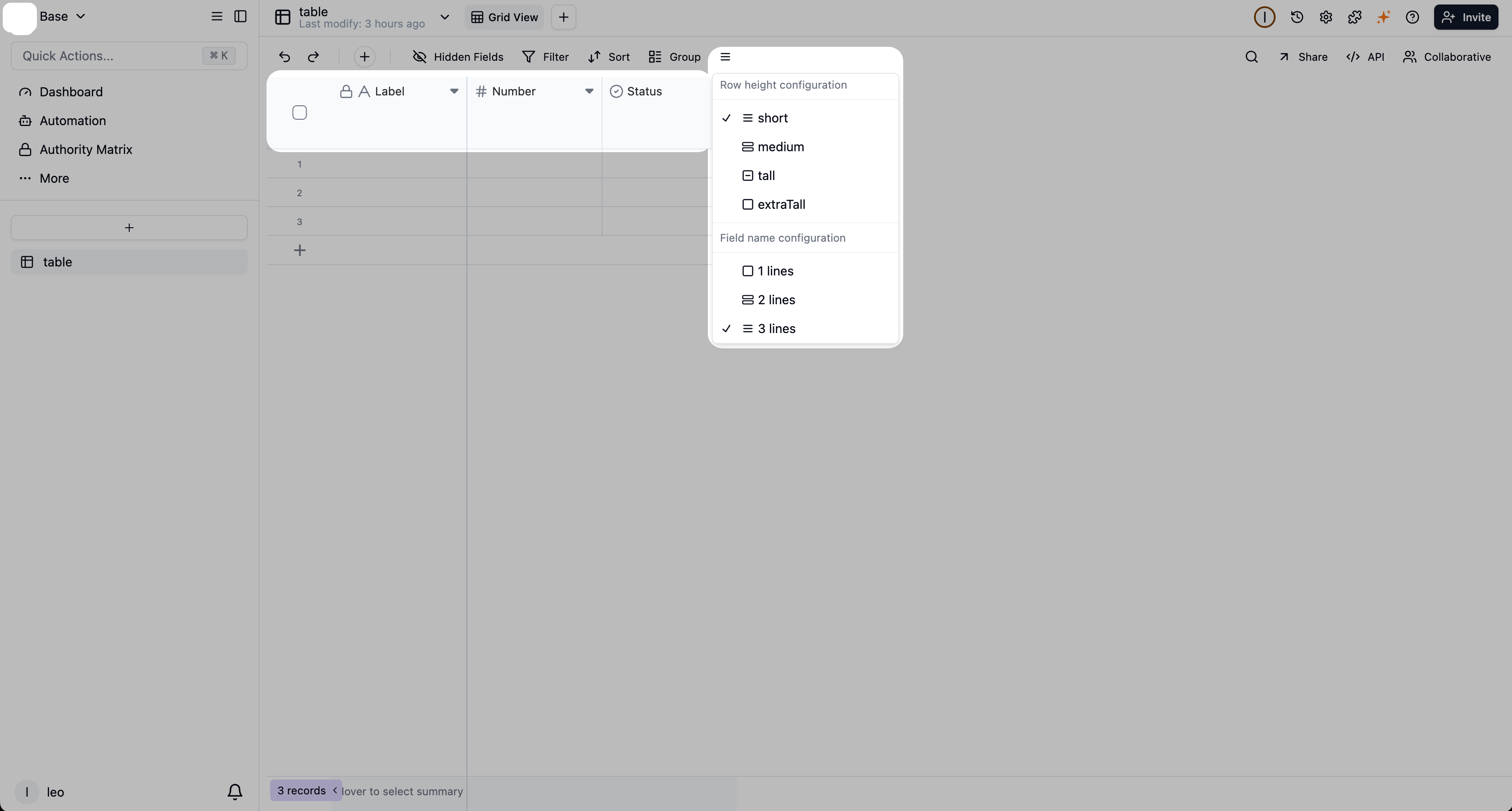Click the puzzle-piece extensions icon
1512x811 pixels.
click(x=1354, y=17)
